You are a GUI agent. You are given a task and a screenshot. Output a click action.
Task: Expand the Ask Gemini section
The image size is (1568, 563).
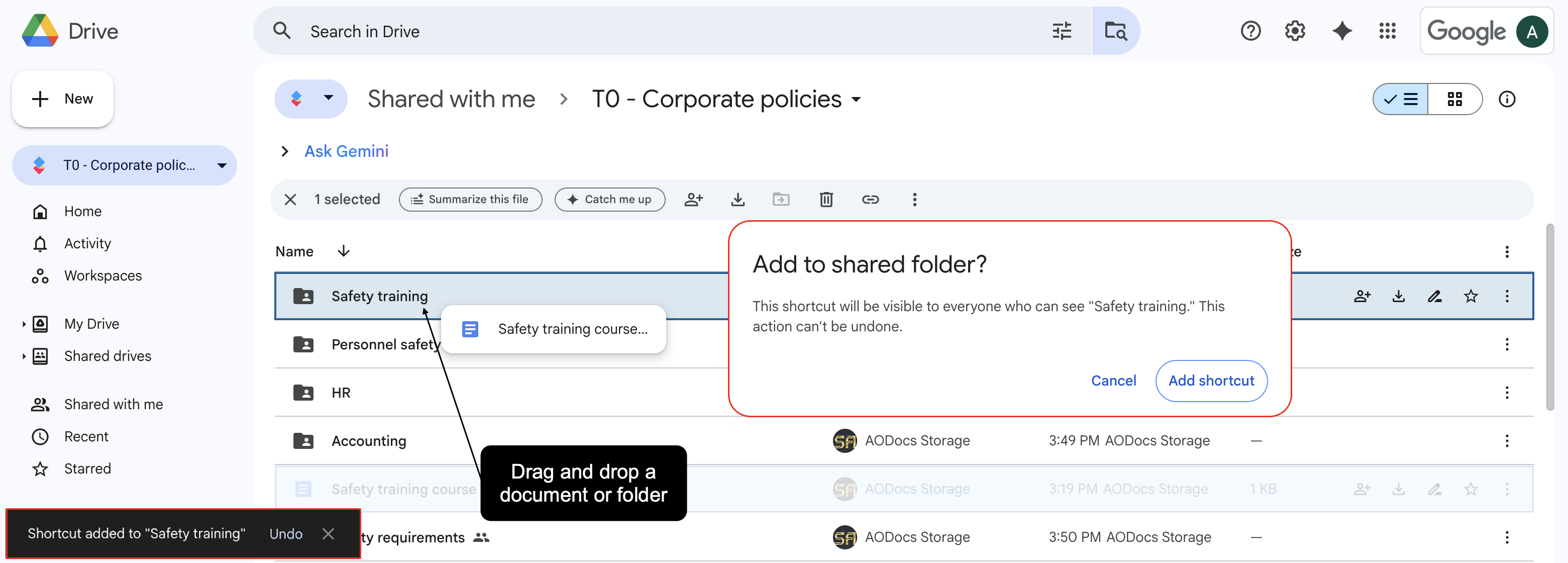pos(285,151)
